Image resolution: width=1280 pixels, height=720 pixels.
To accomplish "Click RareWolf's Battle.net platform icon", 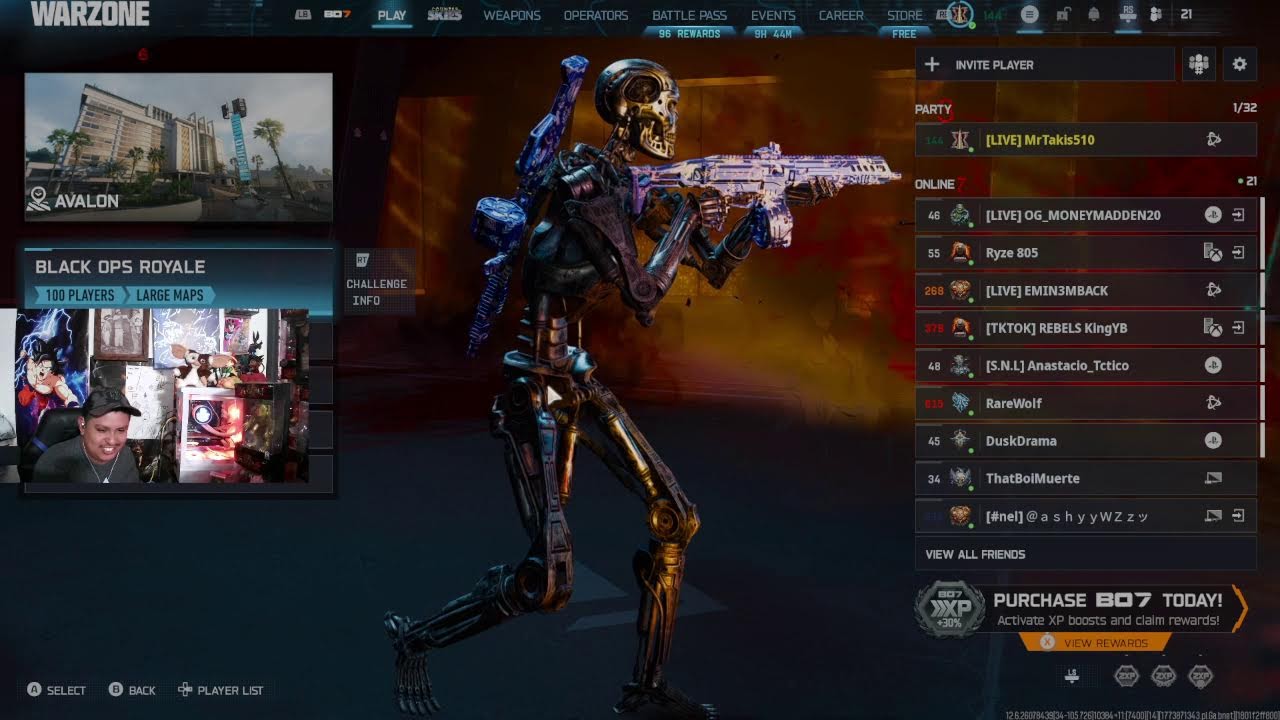I will pyautogui.click(x=1213, y=403).
